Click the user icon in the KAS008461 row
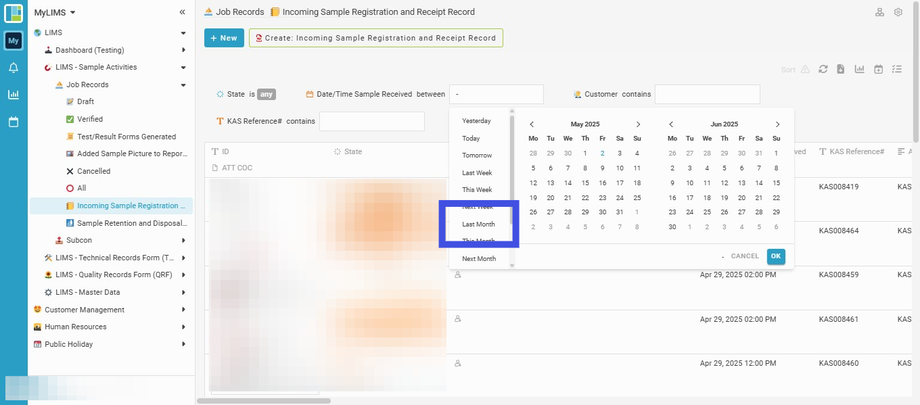 pos(458,319)
